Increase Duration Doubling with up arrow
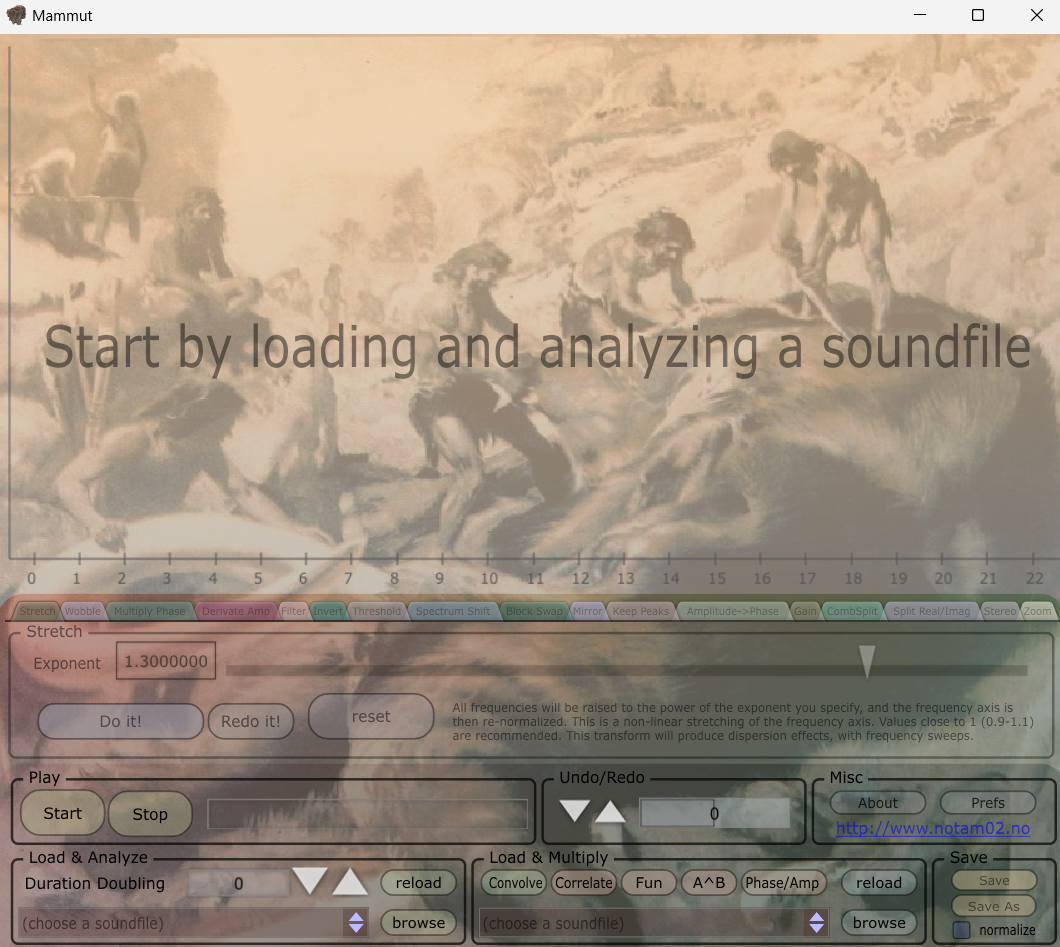Image resolution: width=1060 pixels, height=947 pixels. 350,881
